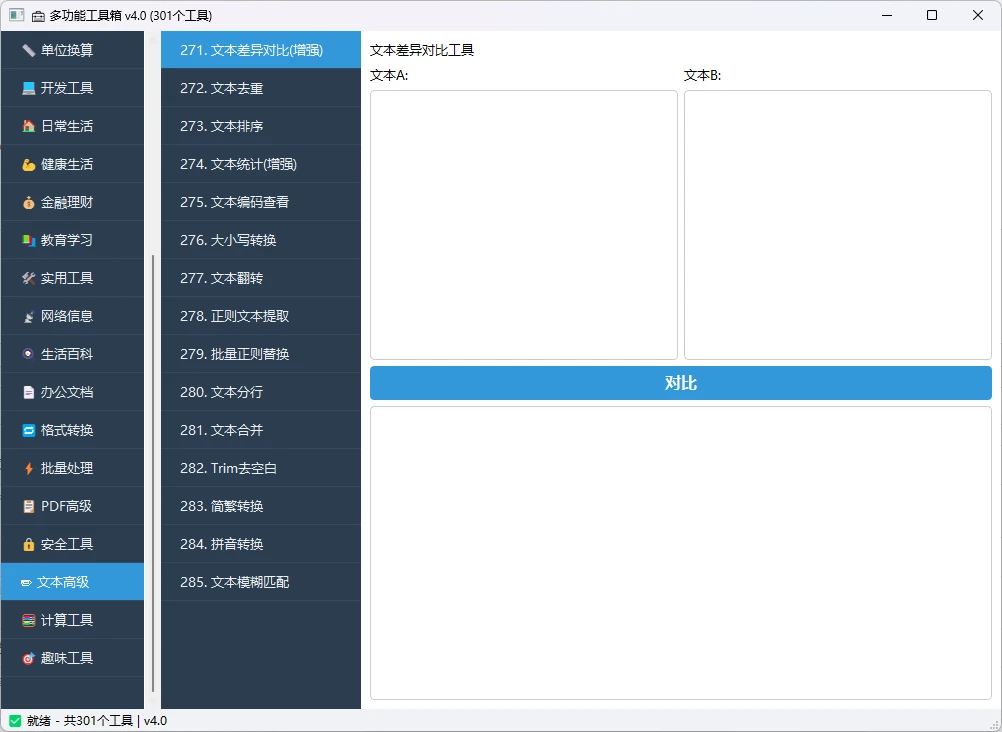The height and width of the screenshot is (732, 1002).
Task: Click the page icon beside PDF高级
Action: pos(28,506)
